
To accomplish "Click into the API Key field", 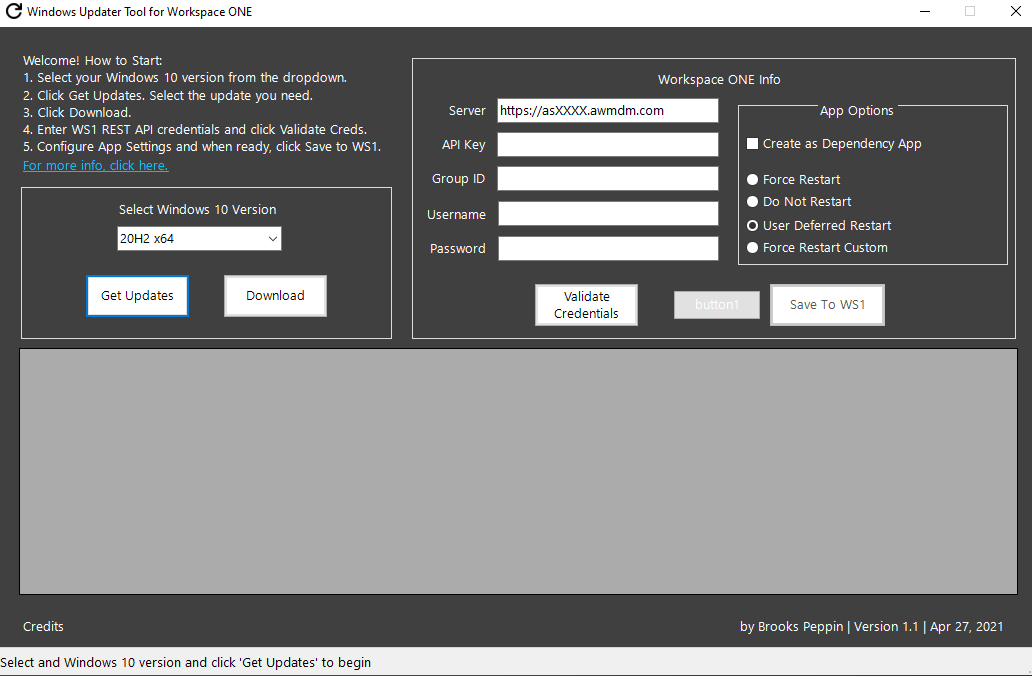I will click(607, 145).
